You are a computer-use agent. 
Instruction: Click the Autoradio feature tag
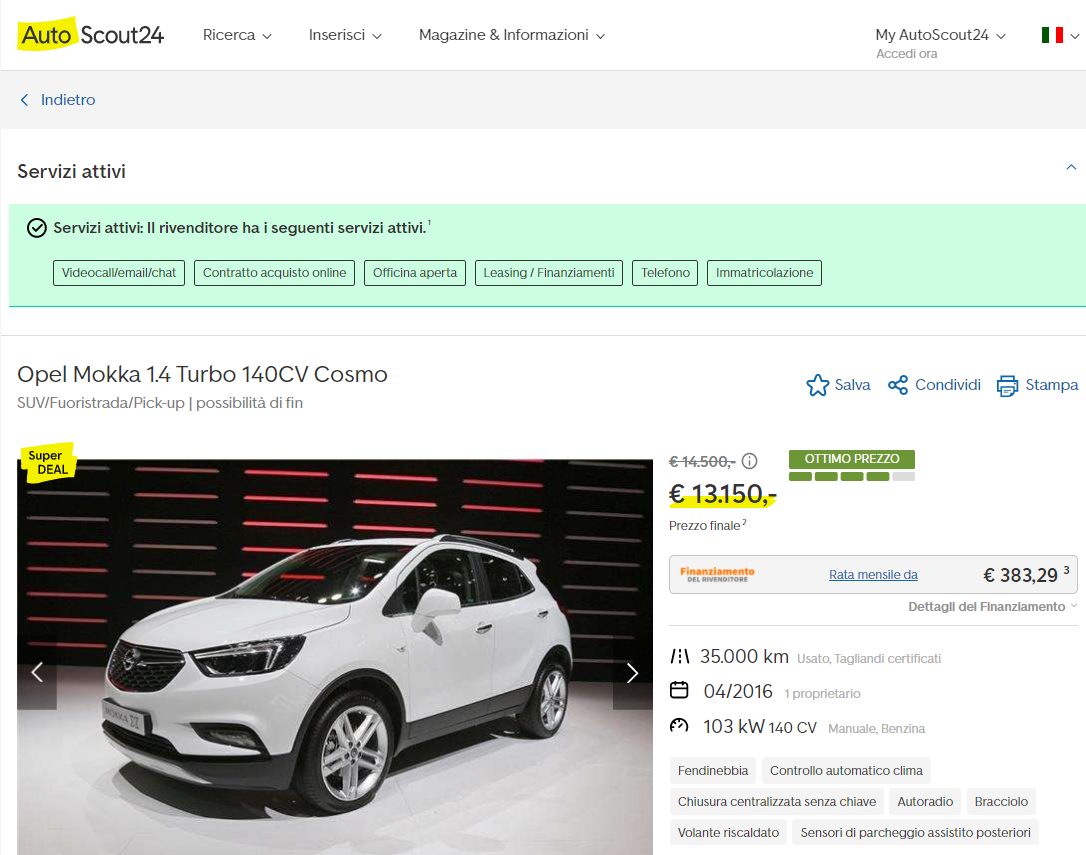pos(925,802)
